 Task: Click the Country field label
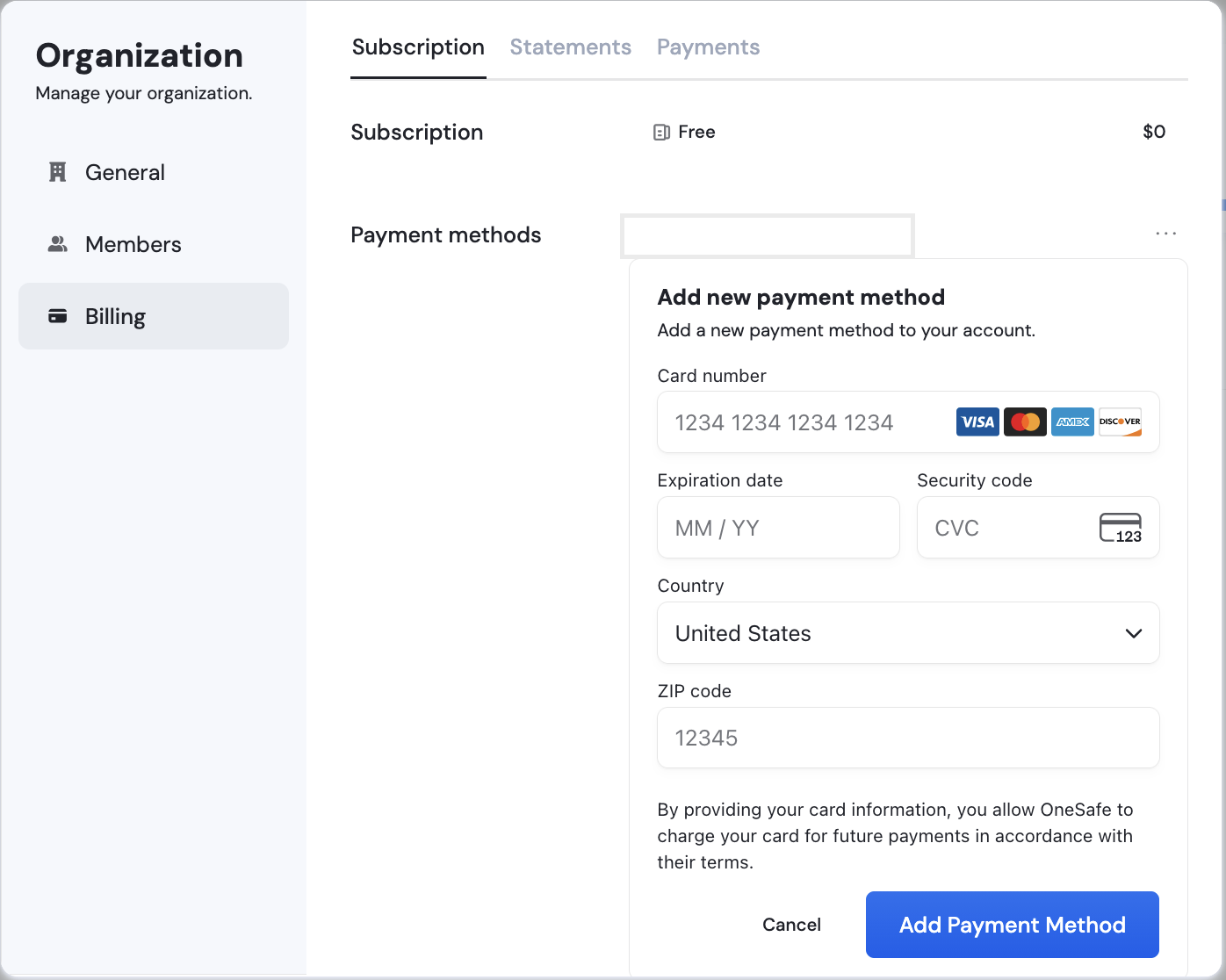click(690, 586)
